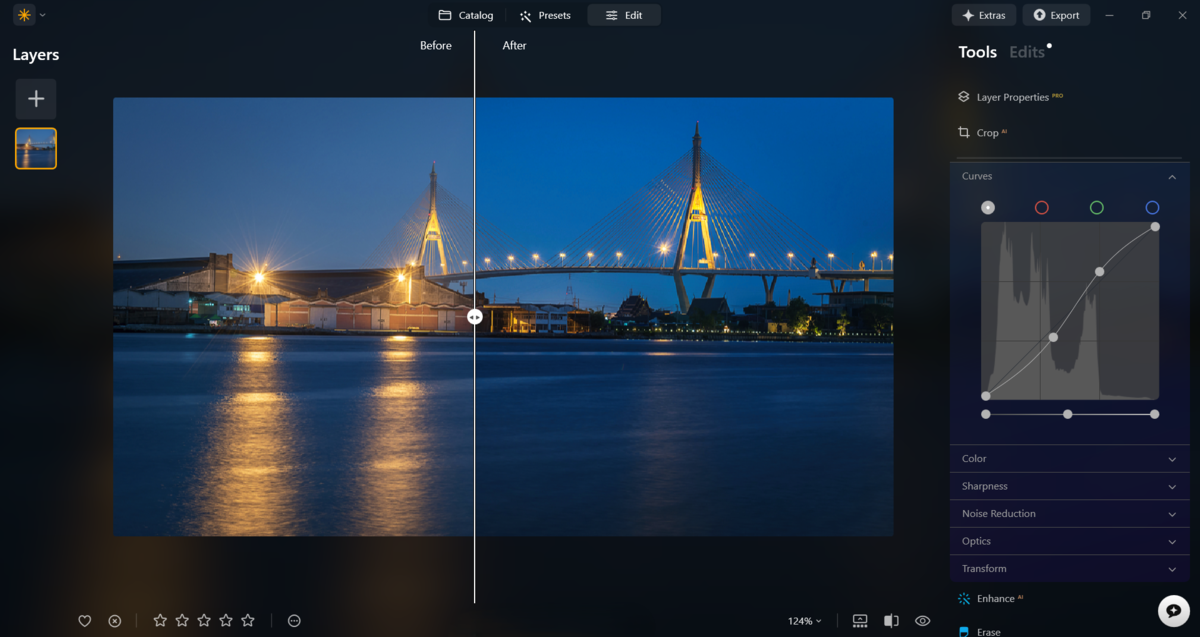Toggle the before/after compare icon

click(x=890, y=620)
